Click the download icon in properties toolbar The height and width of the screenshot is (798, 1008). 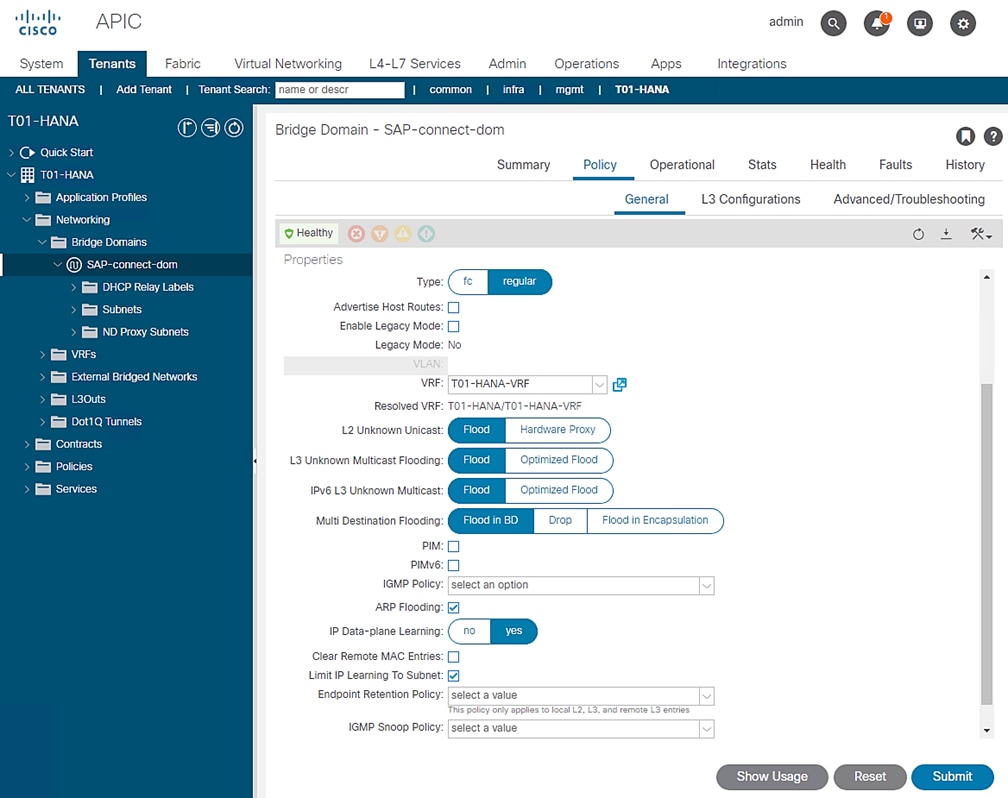point(946,234)
